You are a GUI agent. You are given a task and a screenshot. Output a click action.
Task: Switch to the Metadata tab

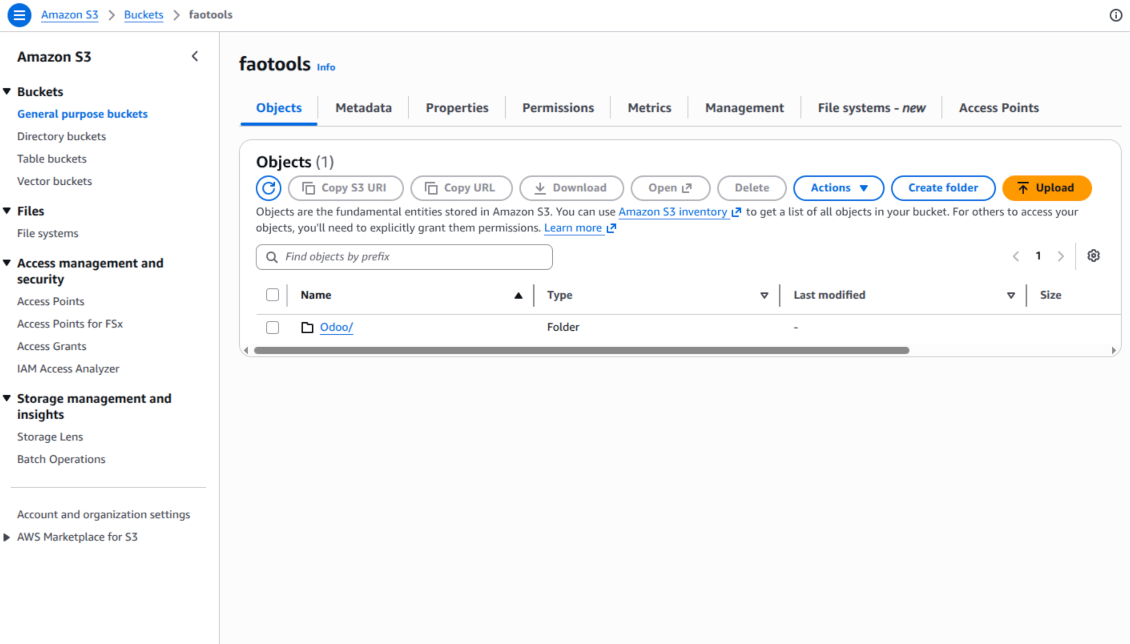click(364, 108)
